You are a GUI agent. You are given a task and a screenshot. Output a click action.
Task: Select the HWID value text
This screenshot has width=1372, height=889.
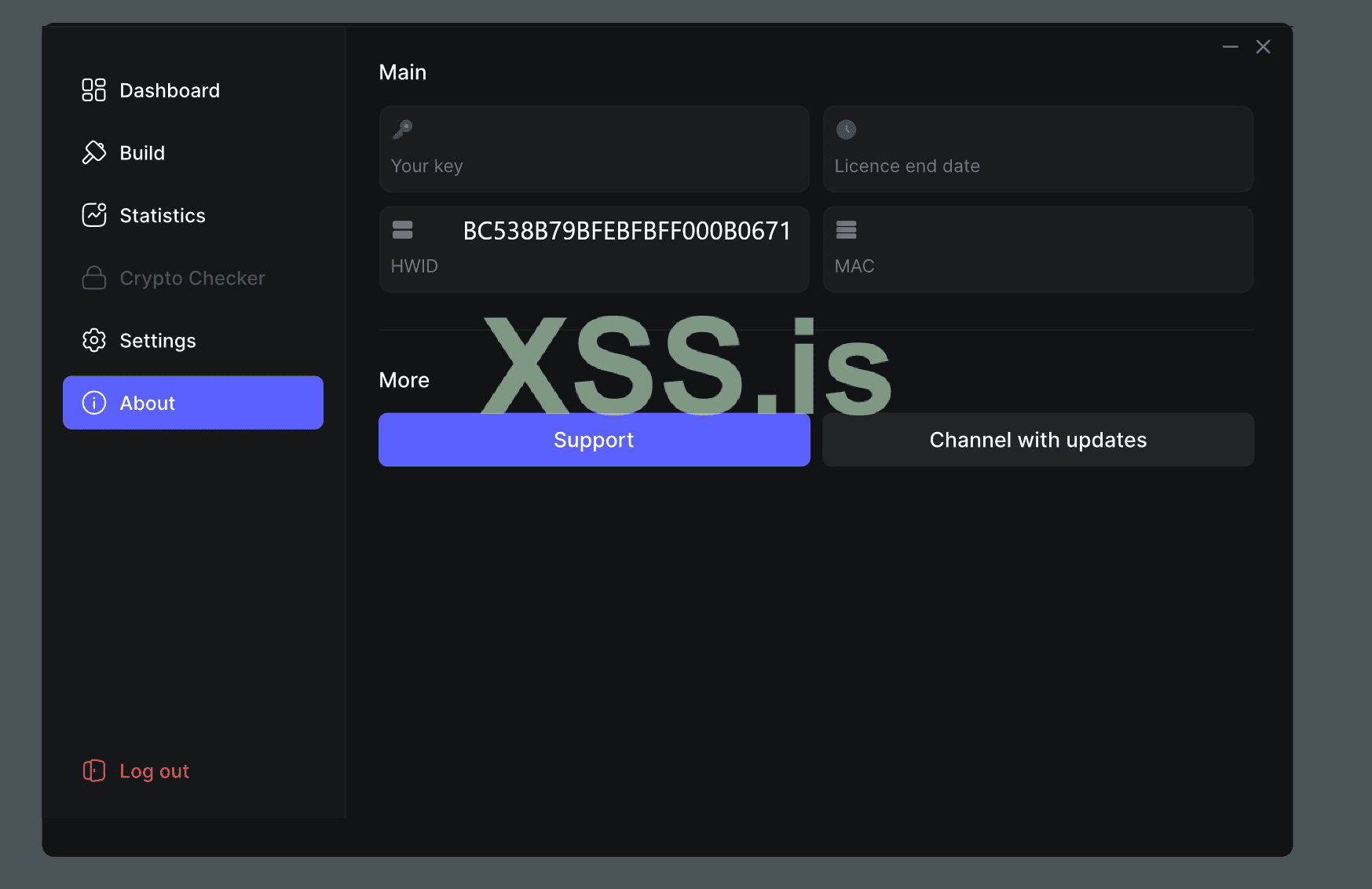coord(627,231)
